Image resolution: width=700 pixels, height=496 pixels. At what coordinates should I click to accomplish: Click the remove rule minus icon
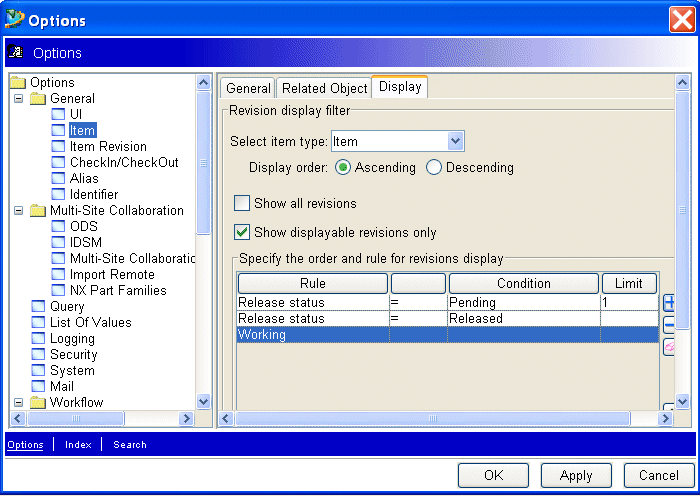[668, 324]
